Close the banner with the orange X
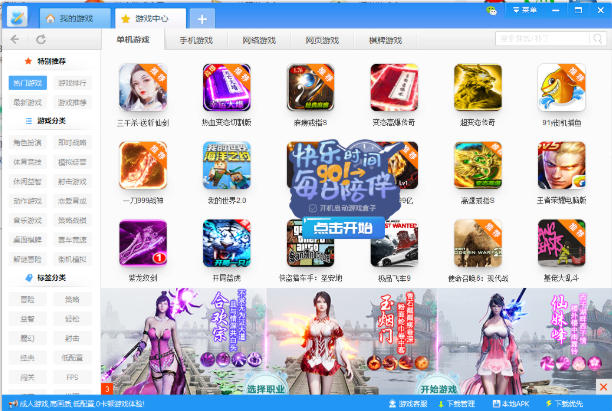 coord(603,387)
